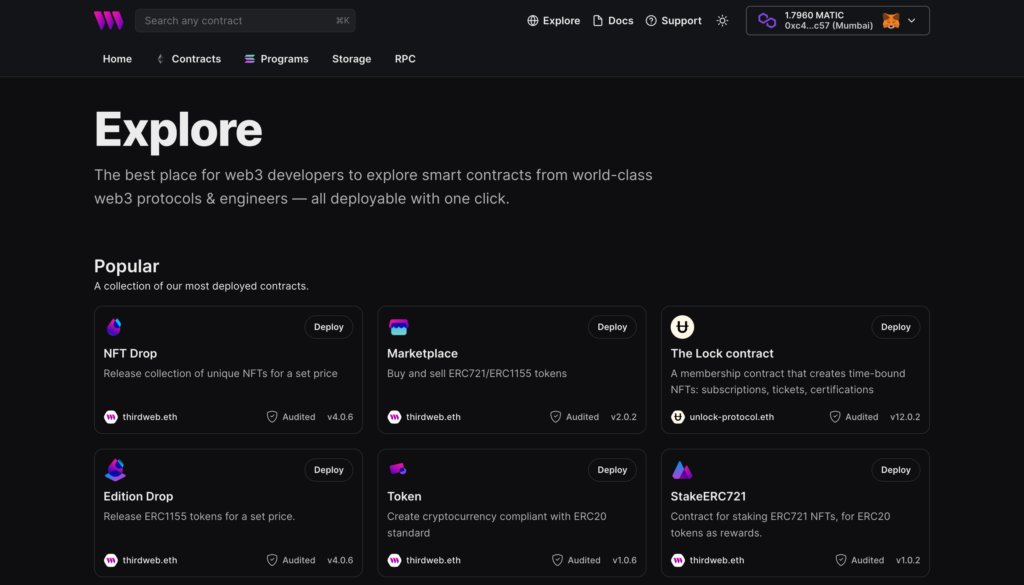Deploy the StakeERC721 contract
1024x585 pixels.
pyautogui.click(x=895, y=470)
